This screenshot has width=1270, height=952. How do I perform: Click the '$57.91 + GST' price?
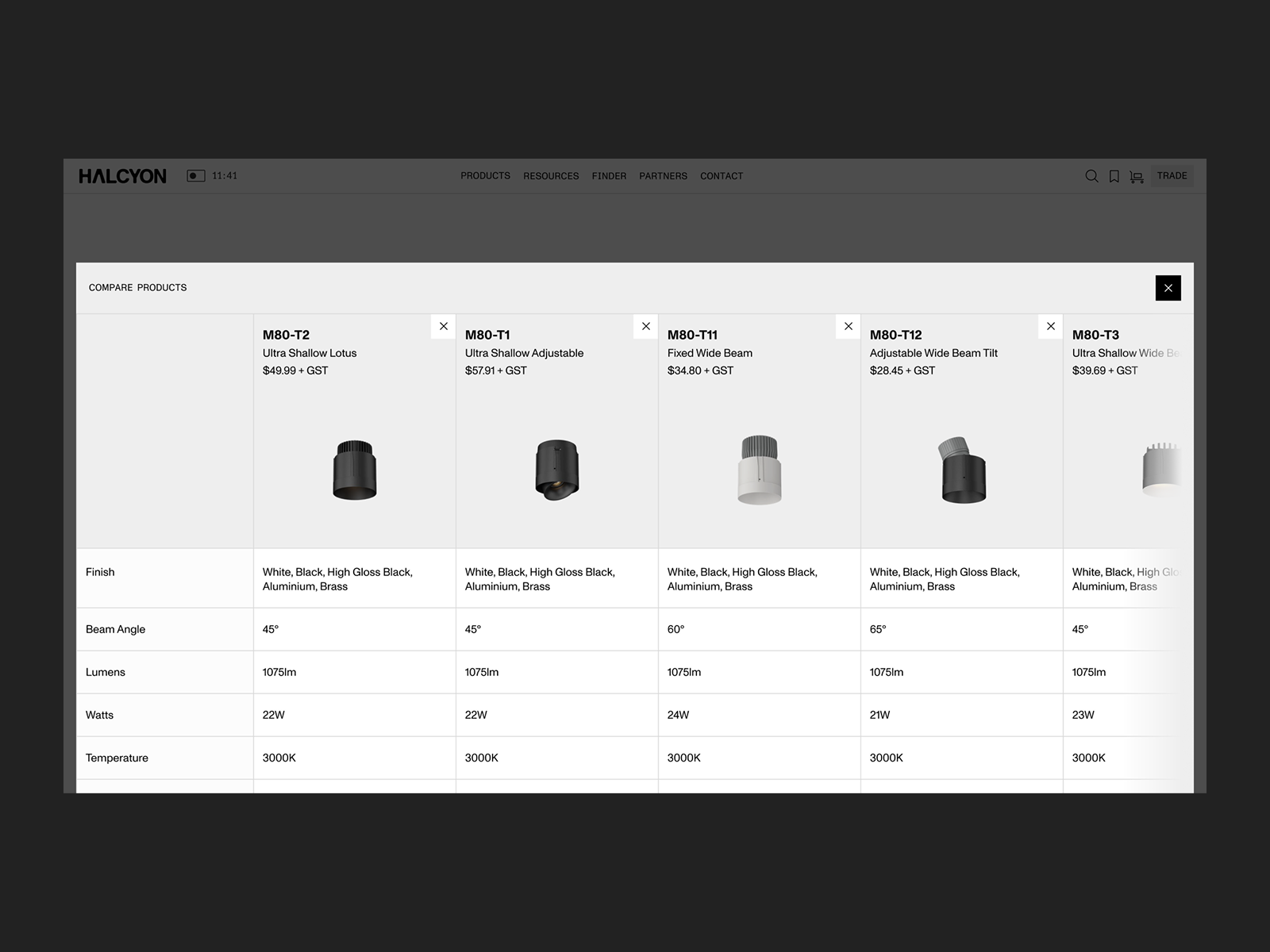tap(496, 370)
